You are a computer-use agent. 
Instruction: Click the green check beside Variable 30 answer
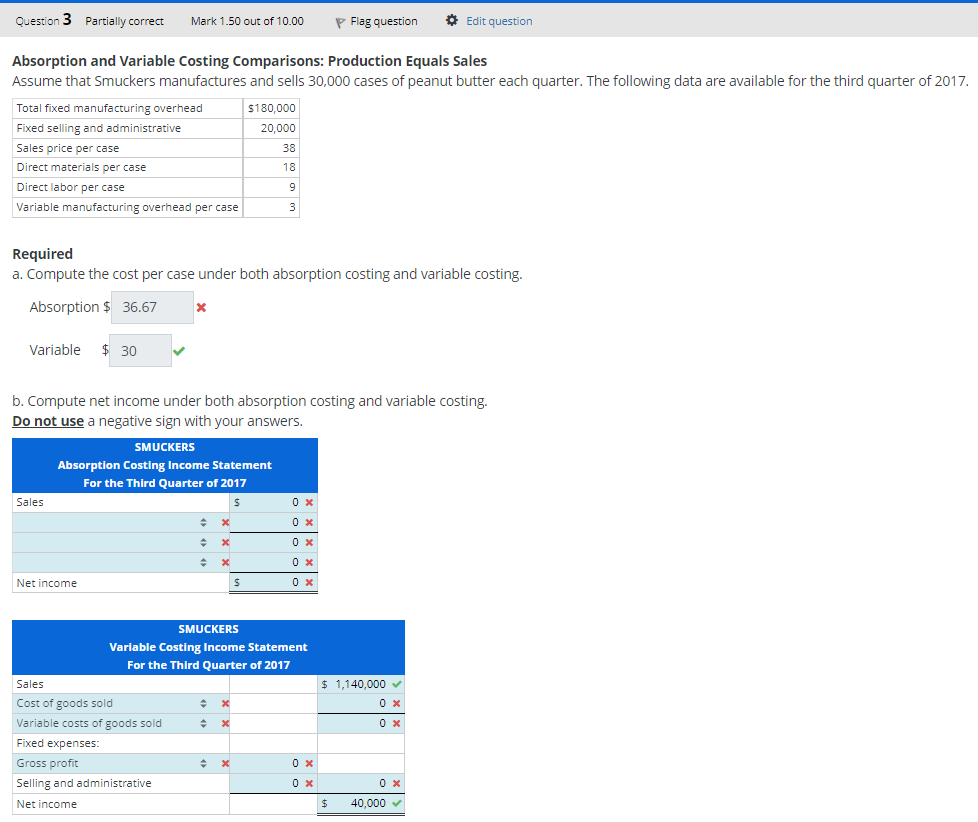(179, 350)
